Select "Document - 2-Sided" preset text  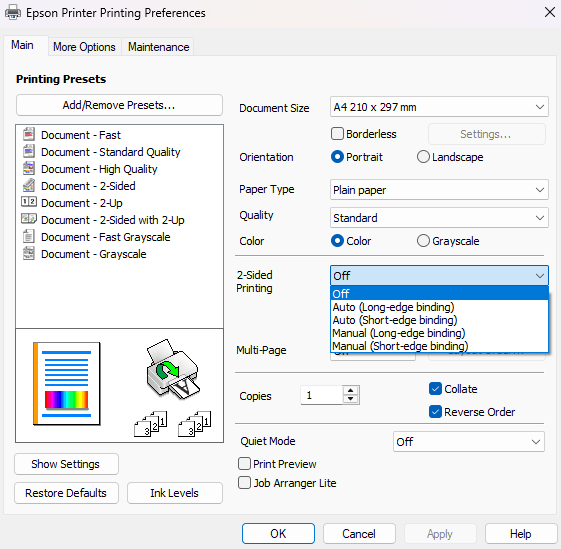88,186
